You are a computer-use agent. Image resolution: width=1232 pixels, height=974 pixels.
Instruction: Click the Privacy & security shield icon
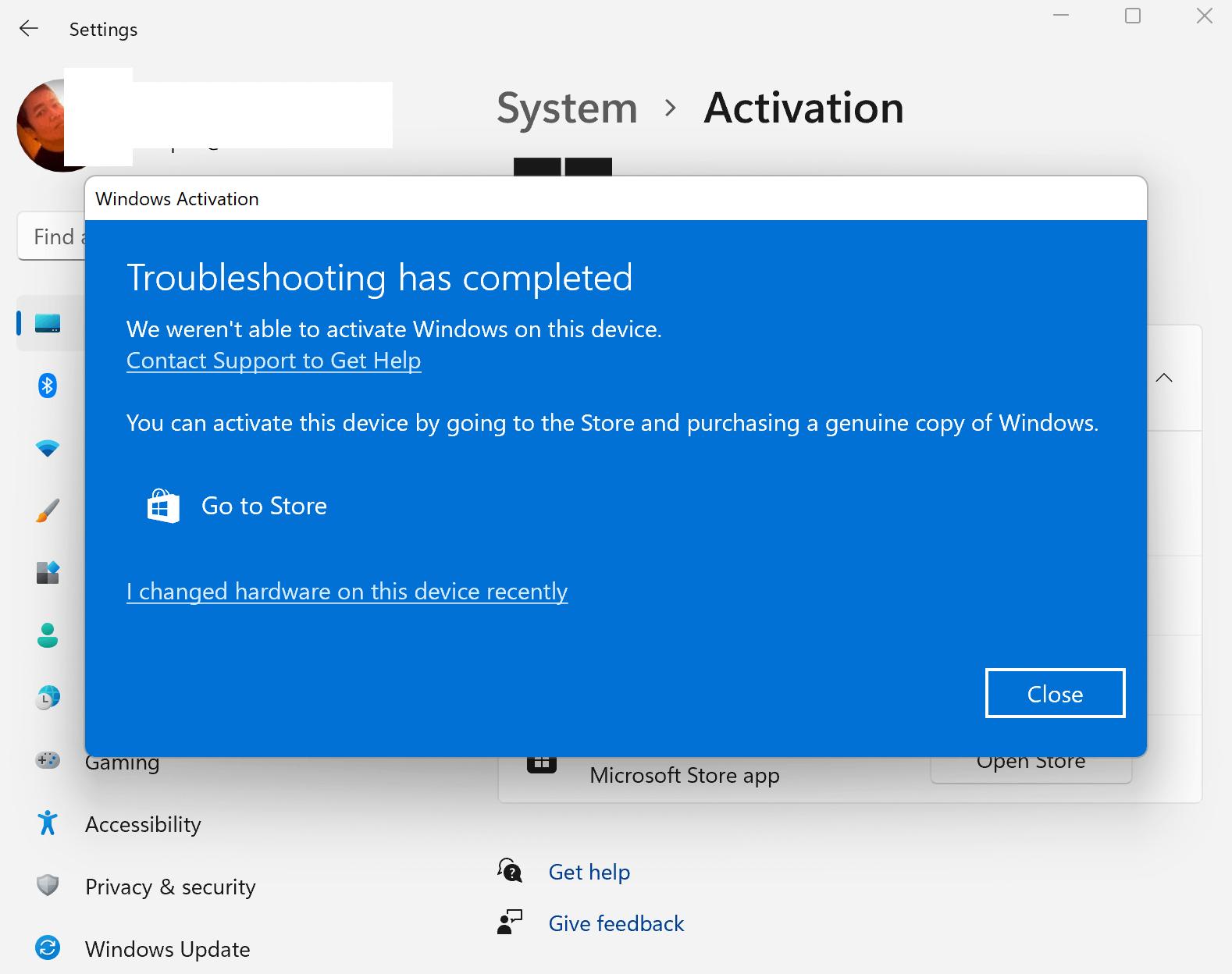(x=48, y=885)
